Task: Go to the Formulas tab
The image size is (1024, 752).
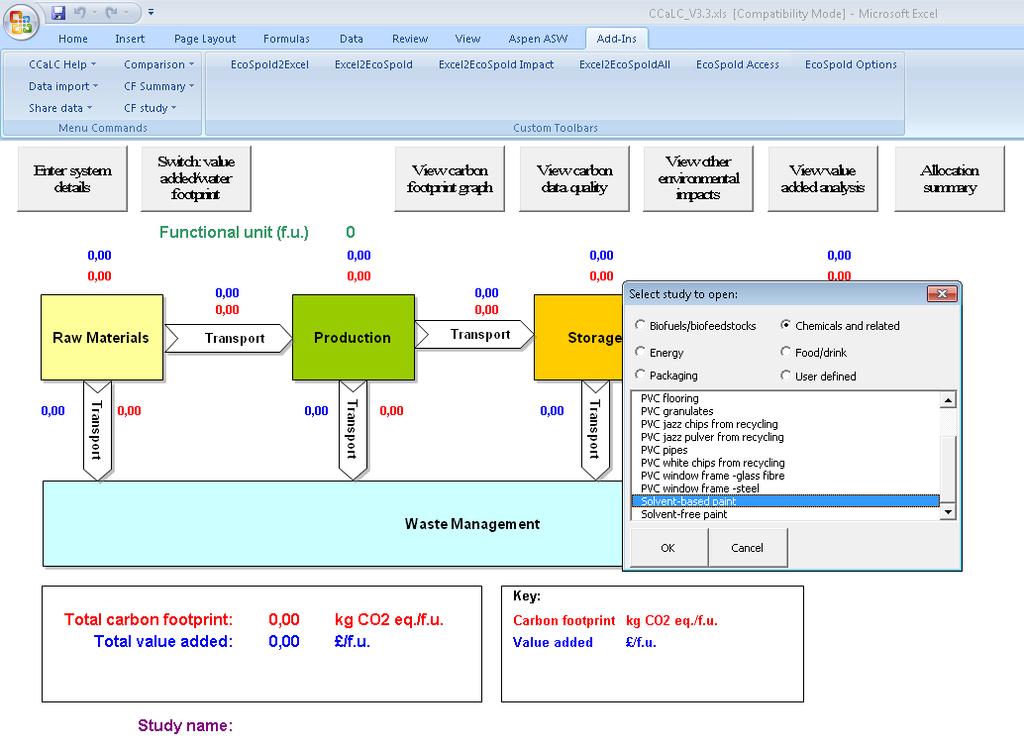Action: (x=286, y=39)
